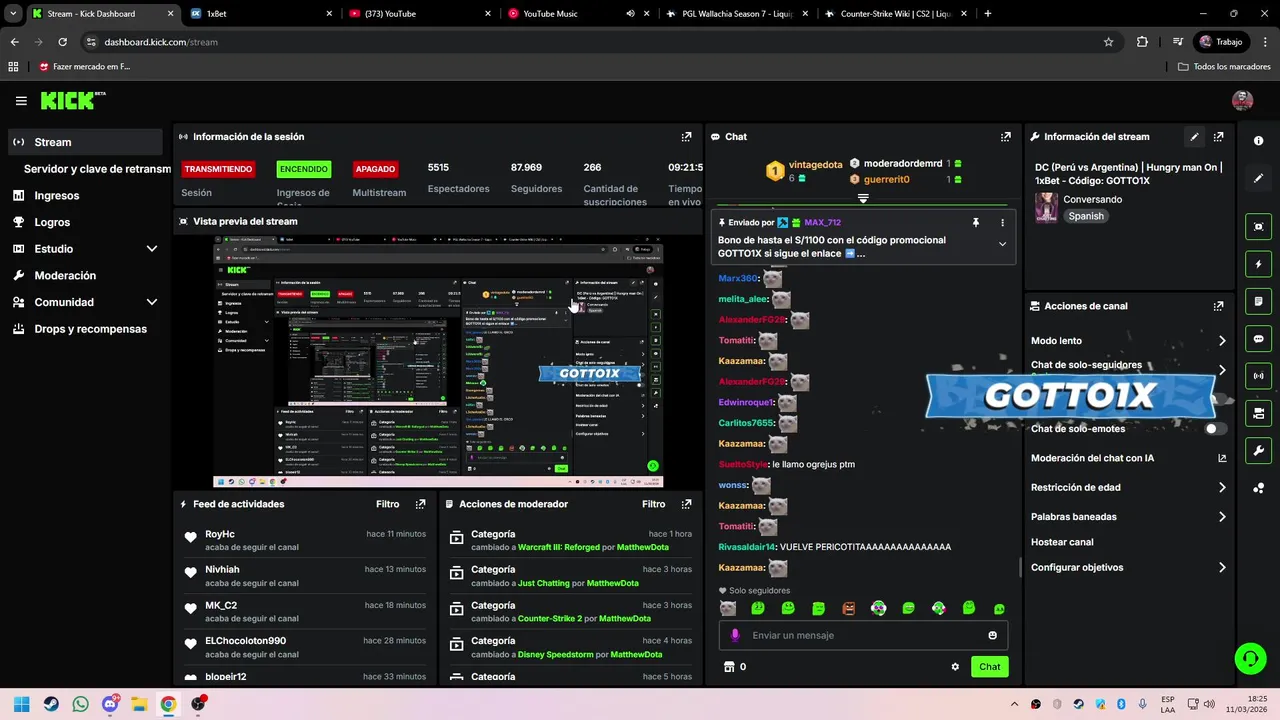Click the document icon in the right rail
Viewport: 1280px width, 720px height.
(1258, 302)
